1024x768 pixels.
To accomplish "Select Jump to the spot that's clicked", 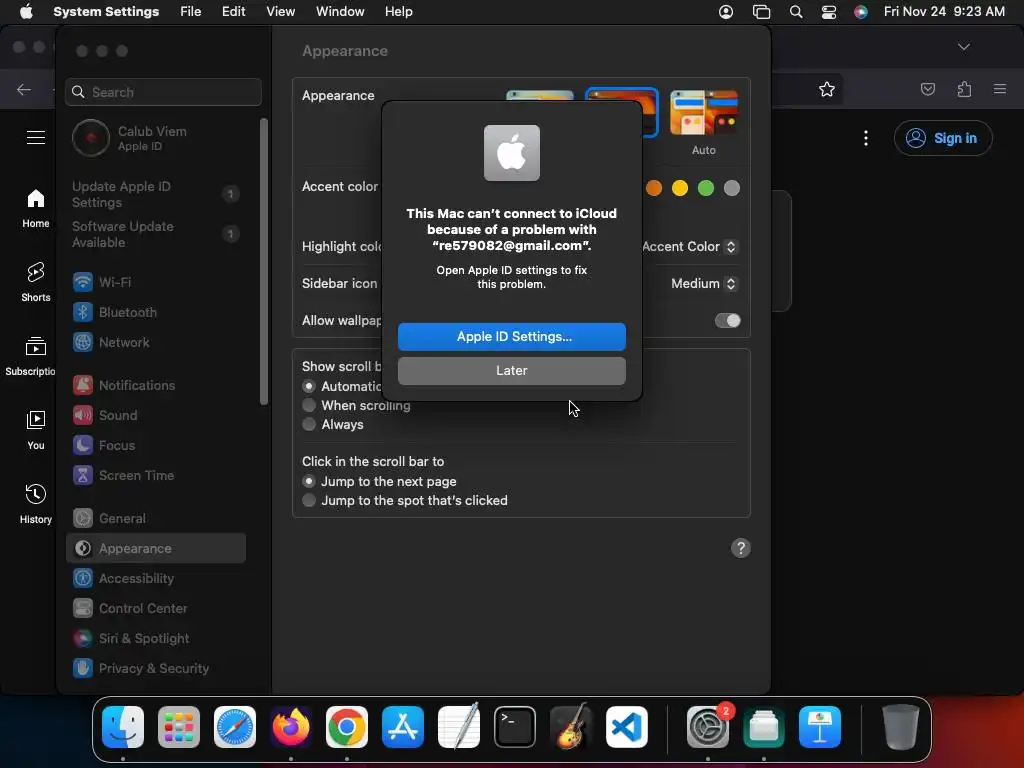I will click(309, 500).
